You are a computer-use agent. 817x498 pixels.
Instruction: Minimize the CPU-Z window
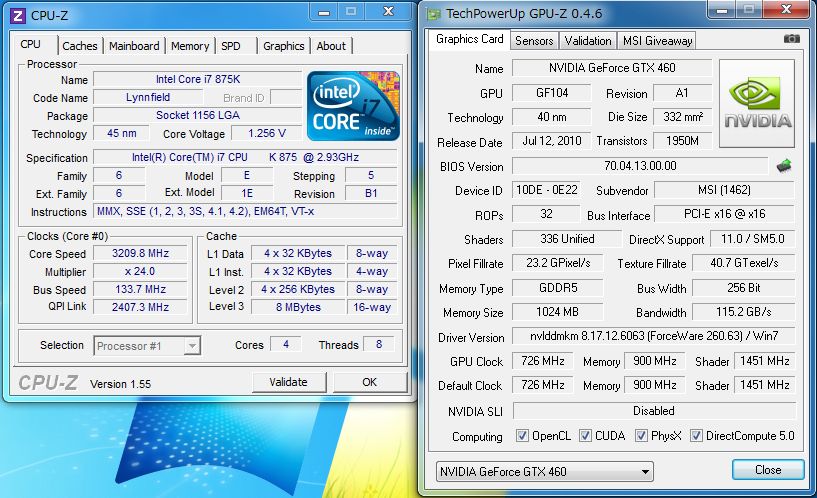coord(324,11)
